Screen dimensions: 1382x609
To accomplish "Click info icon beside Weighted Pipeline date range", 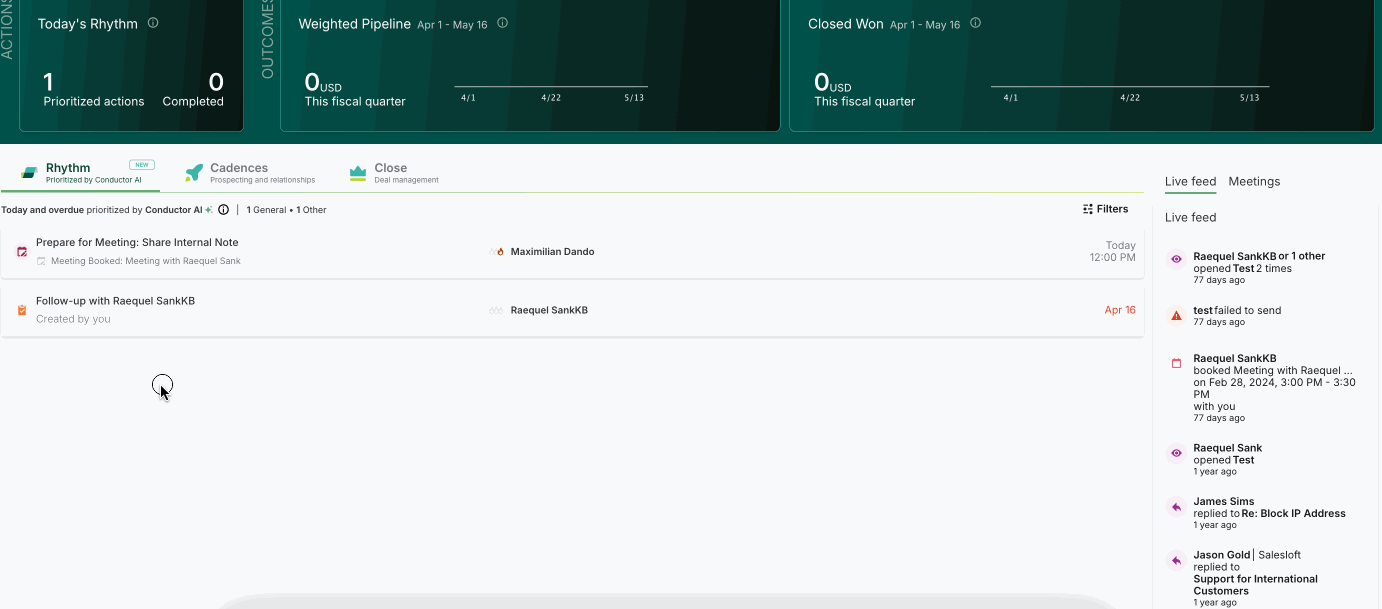I will pos(502,23).
